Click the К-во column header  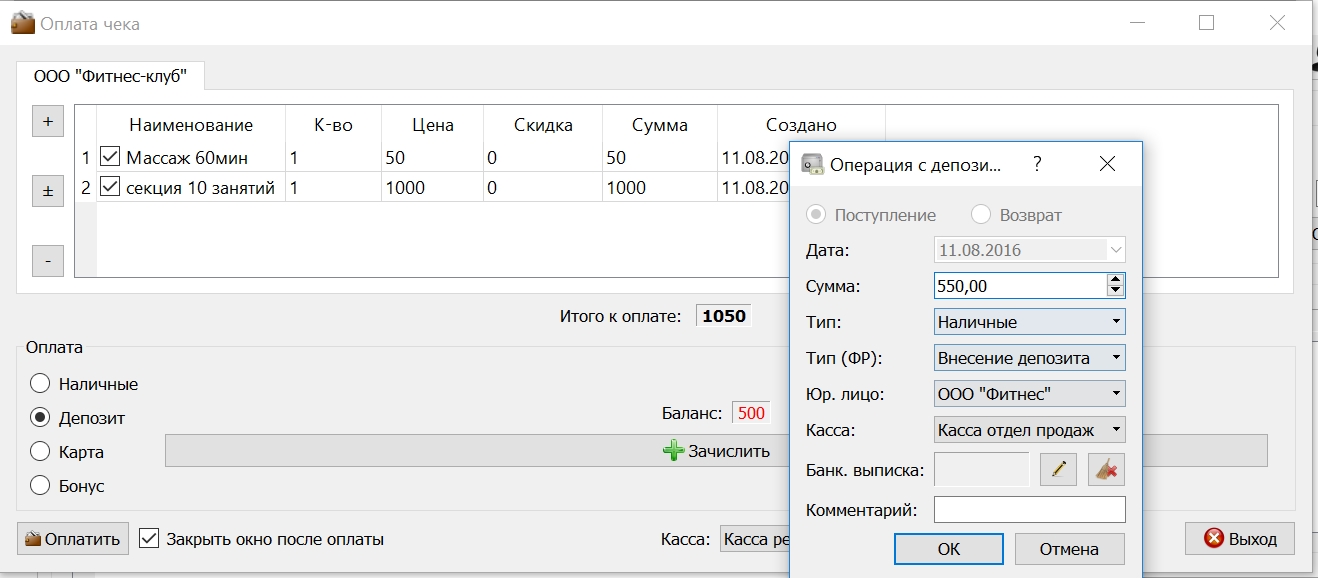333,125
